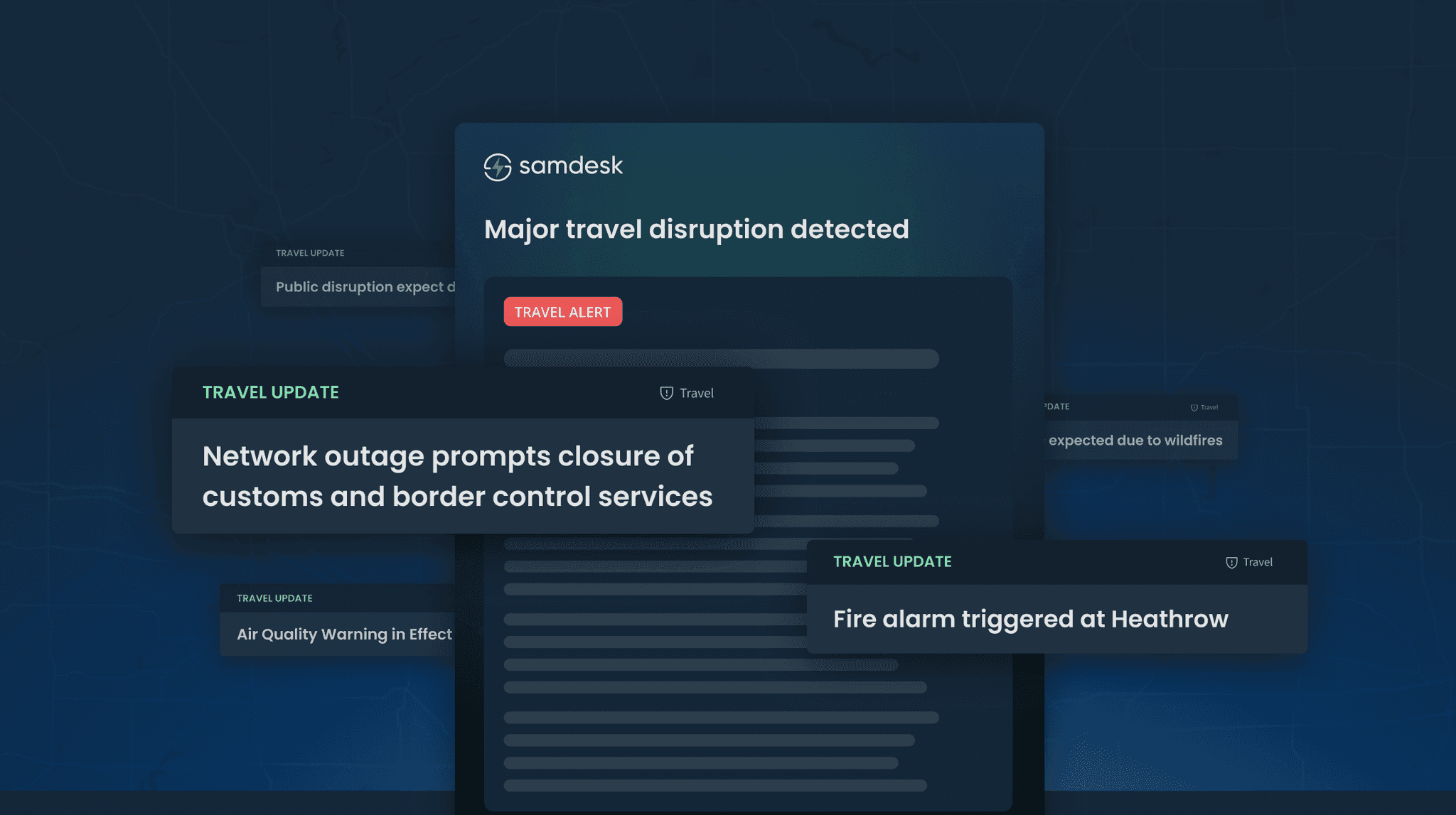1456x815 pixels.
Task: Open the Major travel disruption detected alert
Action: [x=696, y=229]
